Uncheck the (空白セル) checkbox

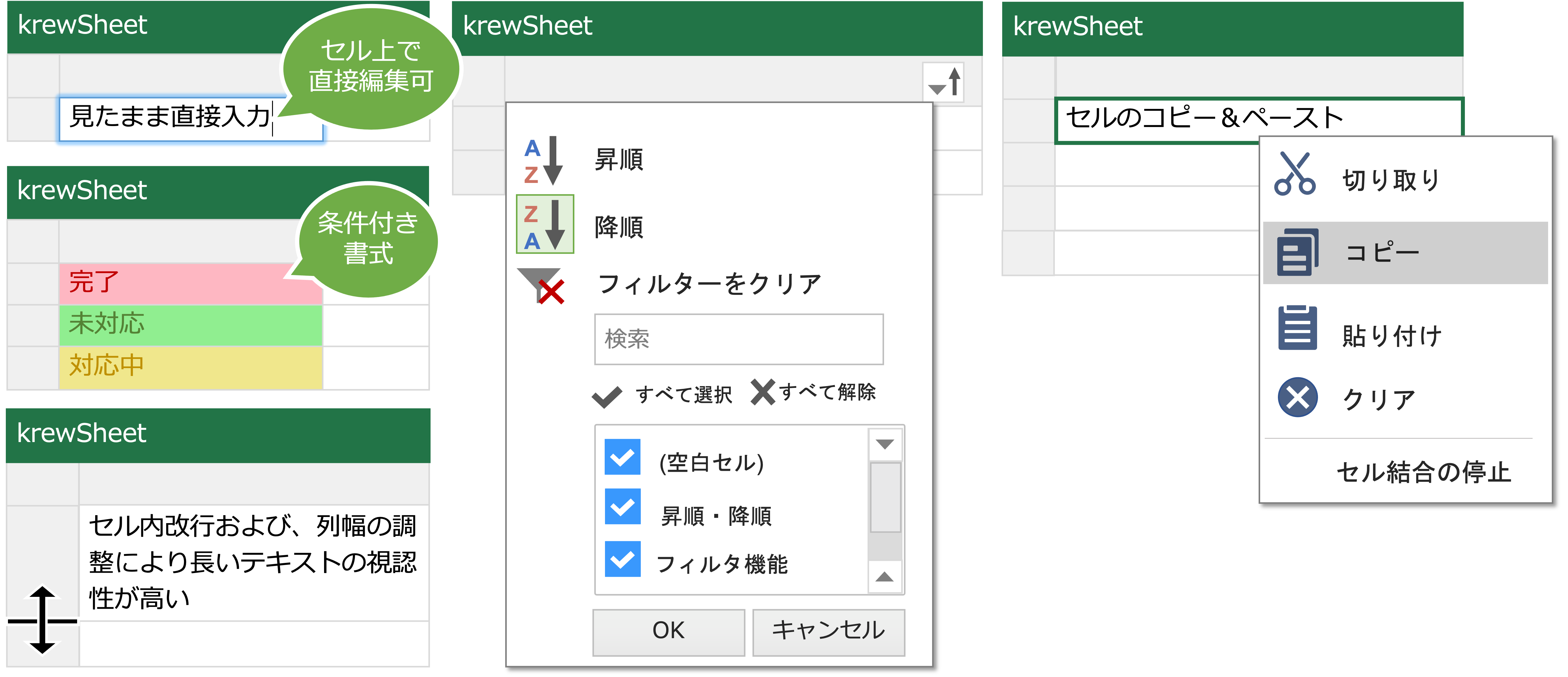[x=622, y=457]
